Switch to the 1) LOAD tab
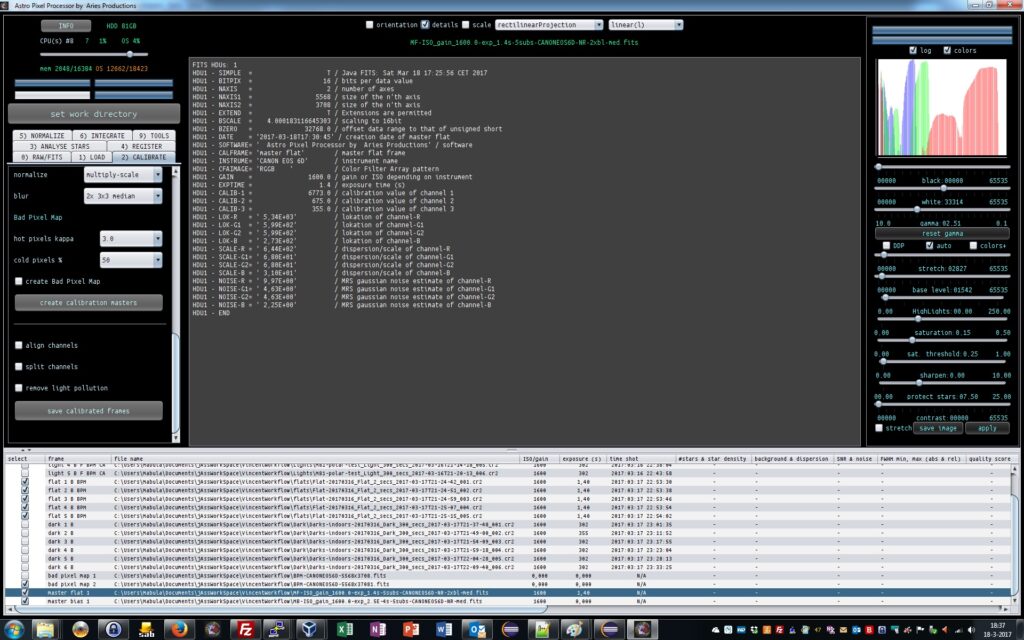Viewport: 1024px width, 640px height. [92, 157]
